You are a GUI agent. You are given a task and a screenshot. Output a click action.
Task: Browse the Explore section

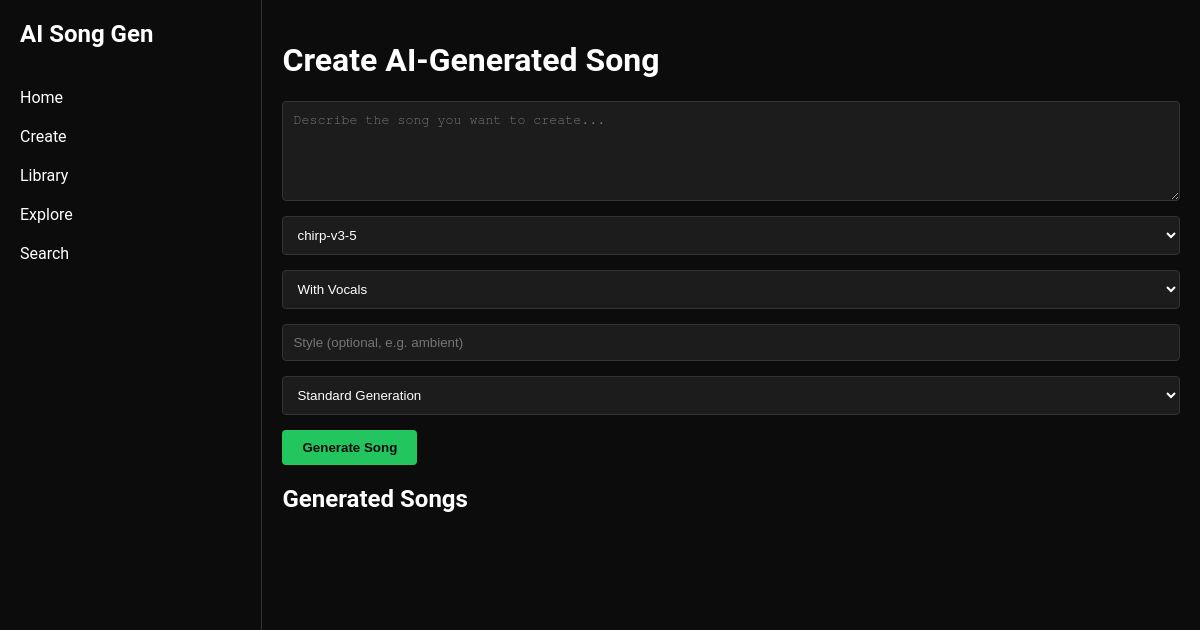46,214
